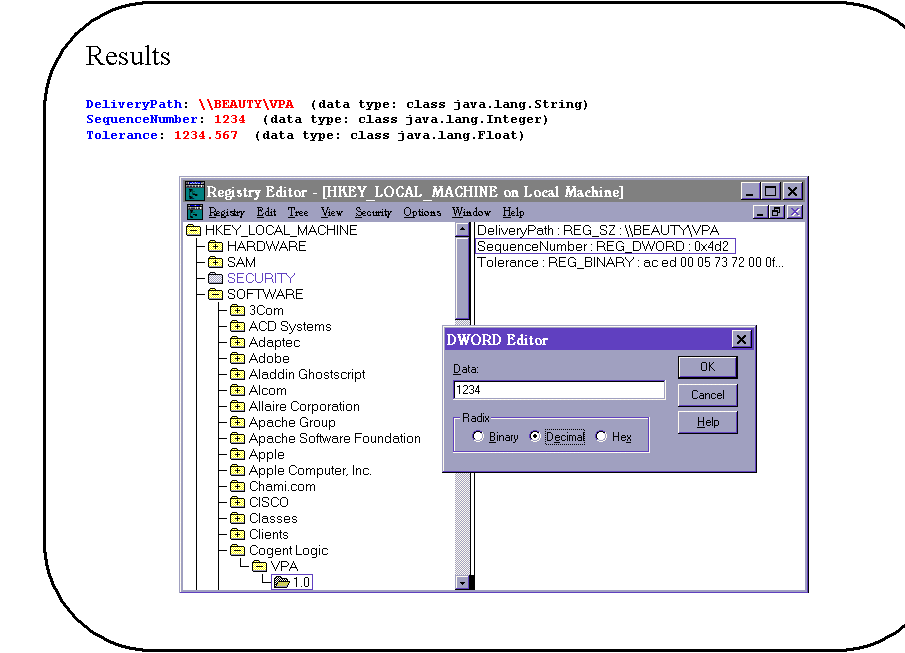Click the yellow folder icon beside SOFTWARE
The width and height of the screenshot is (905, 653).
(216, 294)
